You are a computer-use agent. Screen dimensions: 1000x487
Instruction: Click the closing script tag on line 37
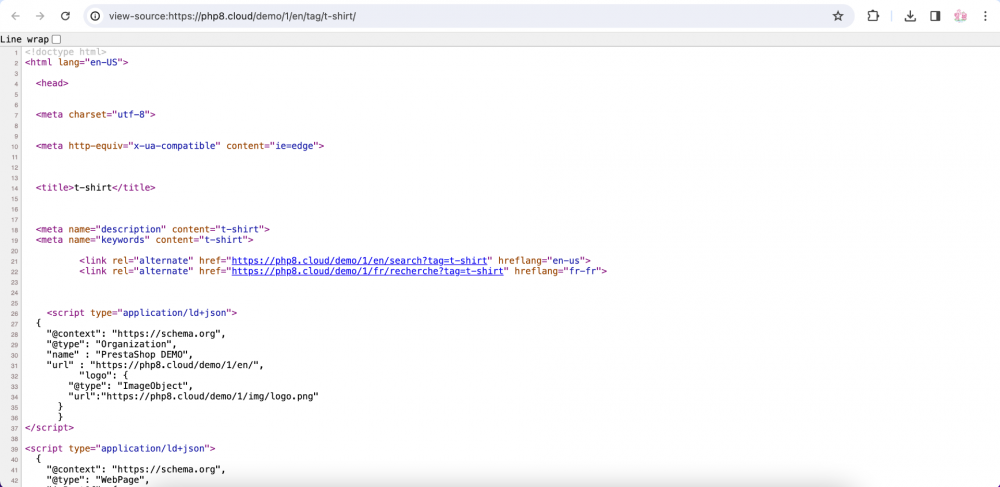coord(50,428)
